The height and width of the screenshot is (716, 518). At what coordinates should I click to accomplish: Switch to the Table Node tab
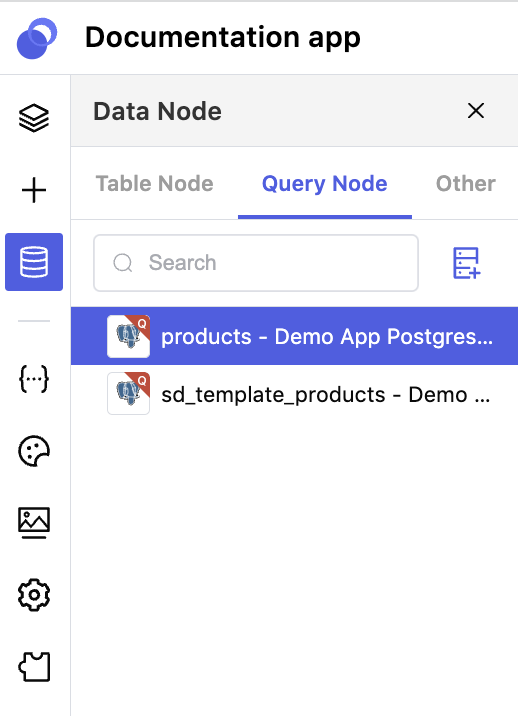pyautogui.click(x=154, y=184)
